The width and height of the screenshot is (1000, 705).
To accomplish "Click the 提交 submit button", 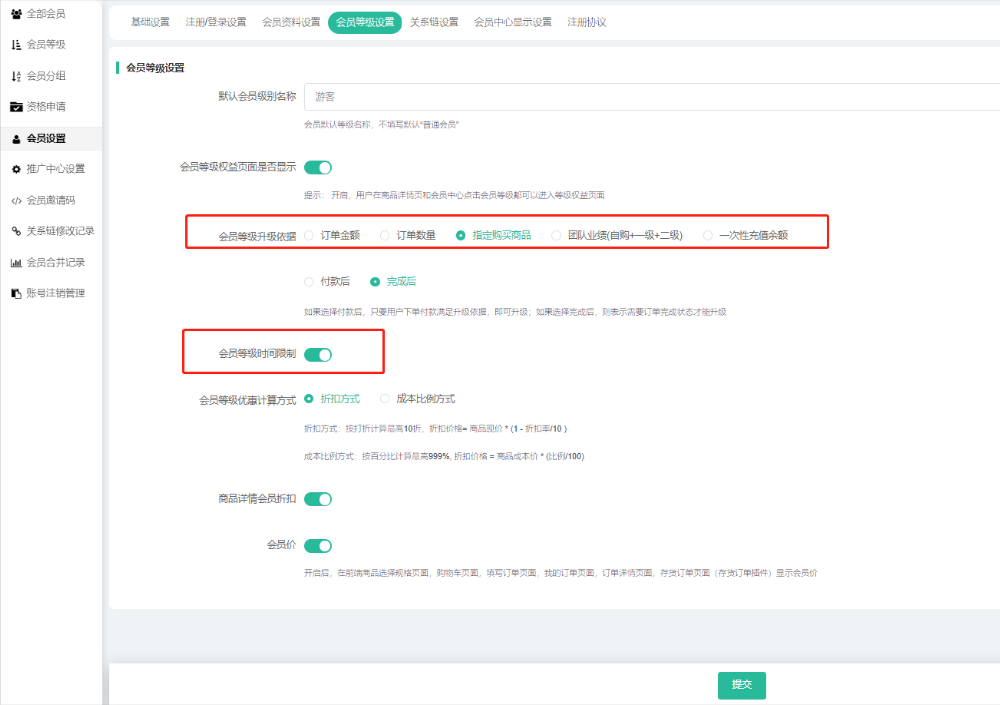I will tap(741, 685).
